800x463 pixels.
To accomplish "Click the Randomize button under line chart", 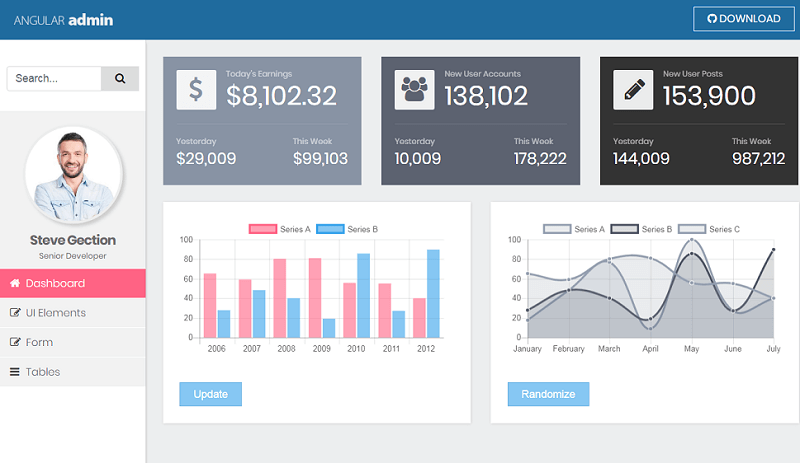I will [548, 394].
